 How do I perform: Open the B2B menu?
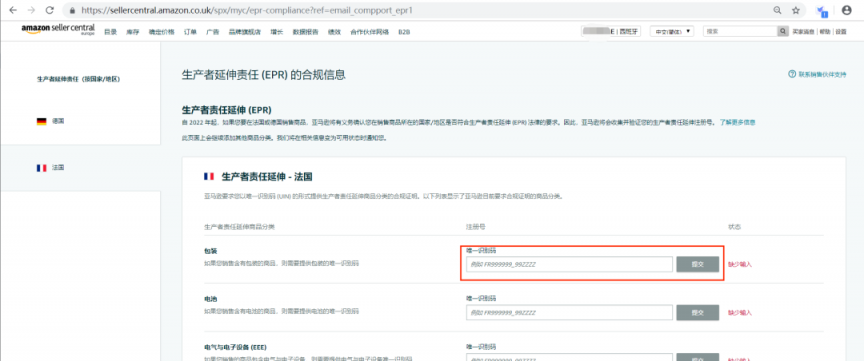pyautogui.click(x=404, y=32)
